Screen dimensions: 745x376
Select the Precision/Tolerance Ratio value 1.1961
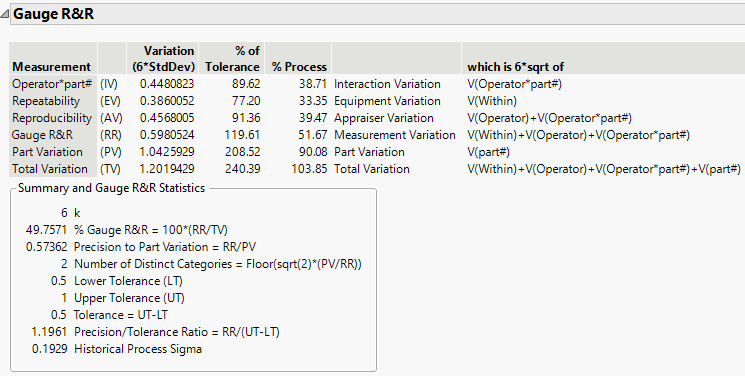pos(49,332)
